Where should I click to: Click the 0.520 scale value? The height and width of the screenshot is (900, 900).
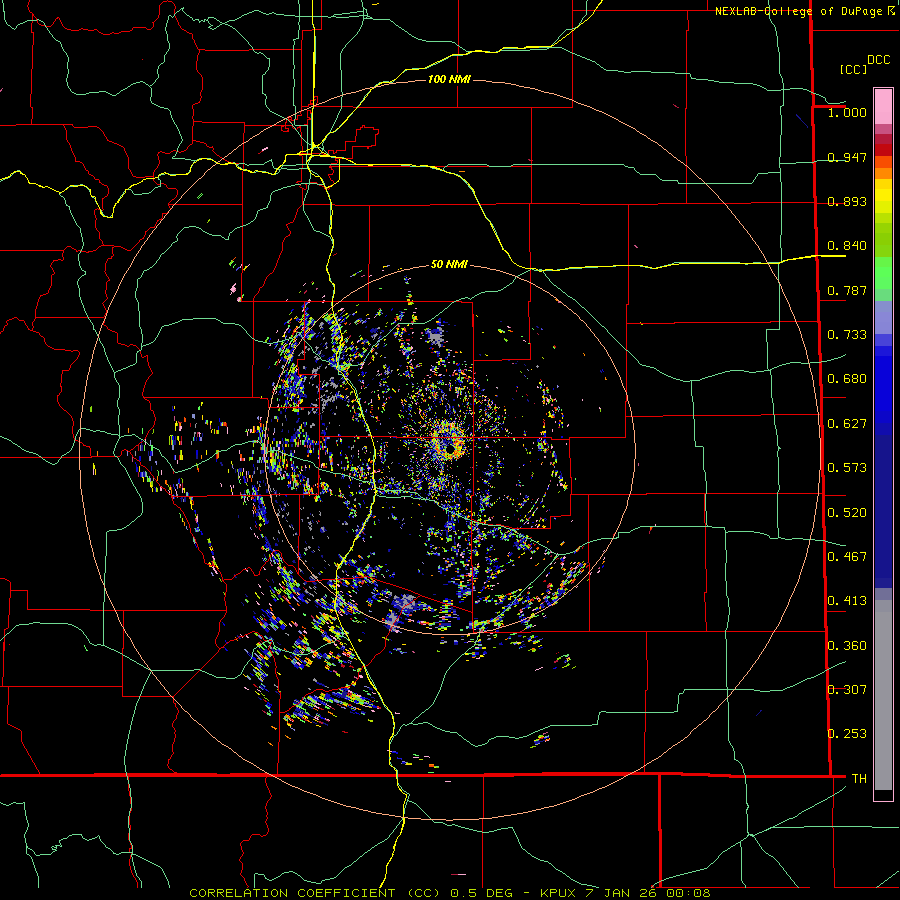[847, 513]
